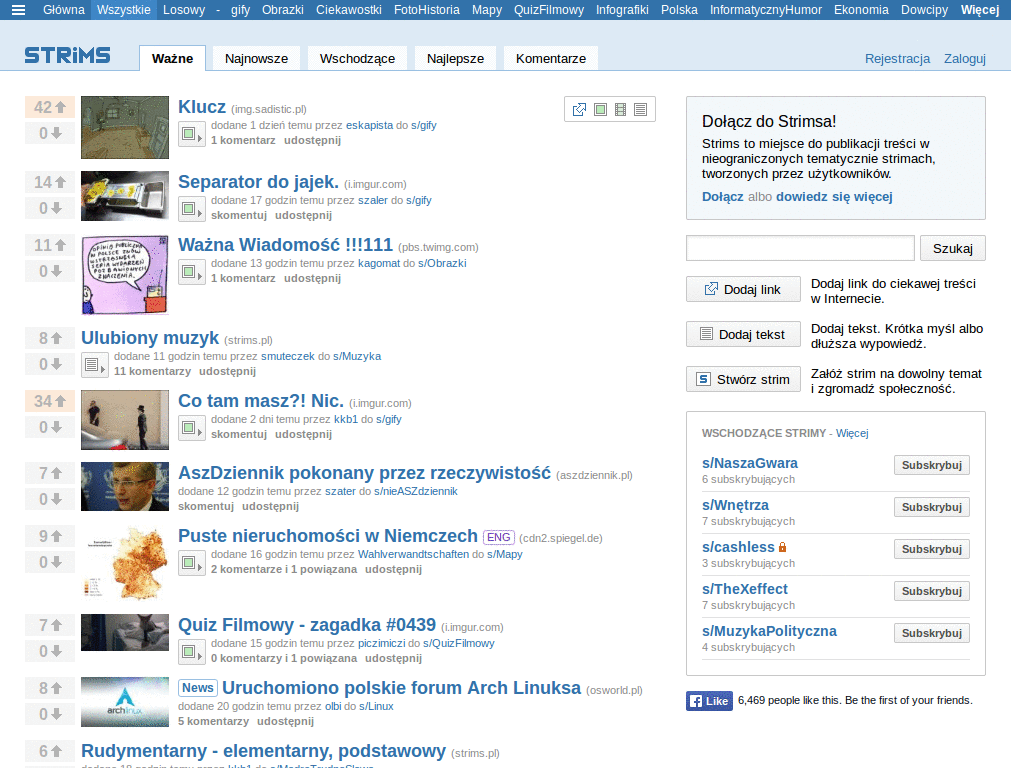Switch to the Najlepsze tab
The height and width of the screenshot is (768, 1024).
tap(455, 58)
